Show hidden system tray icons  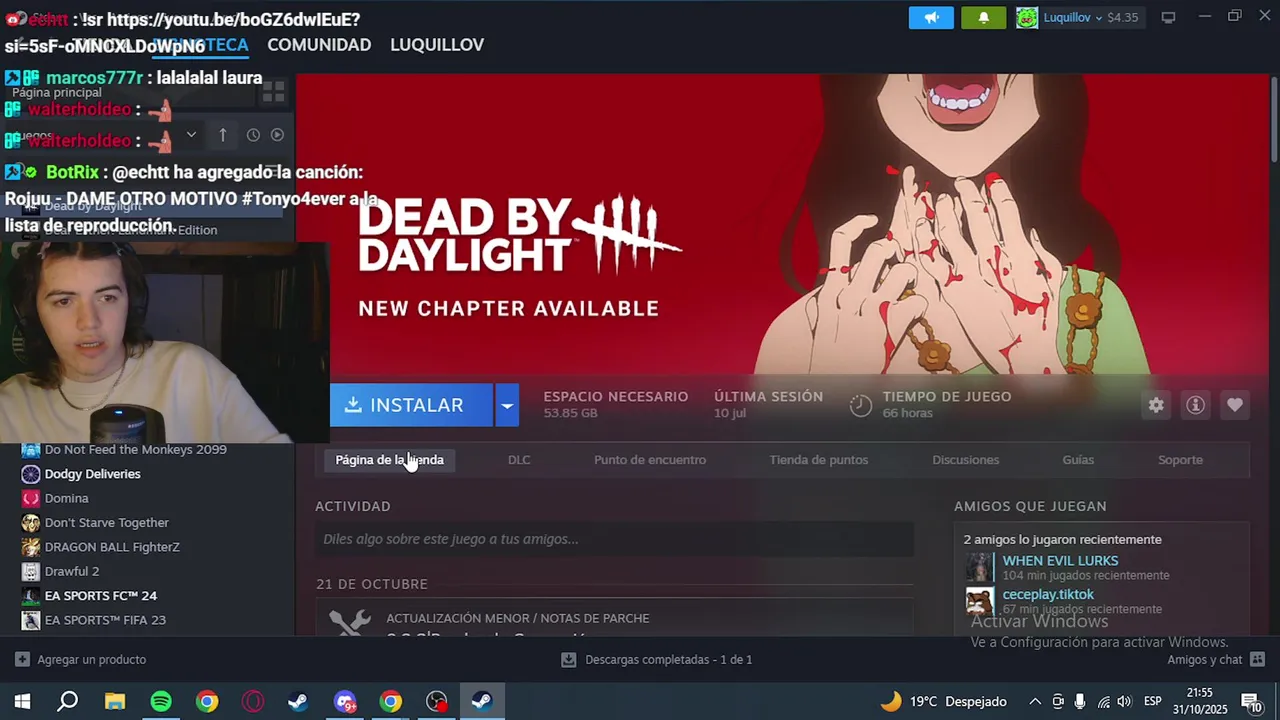click(x=1035, y=701)
